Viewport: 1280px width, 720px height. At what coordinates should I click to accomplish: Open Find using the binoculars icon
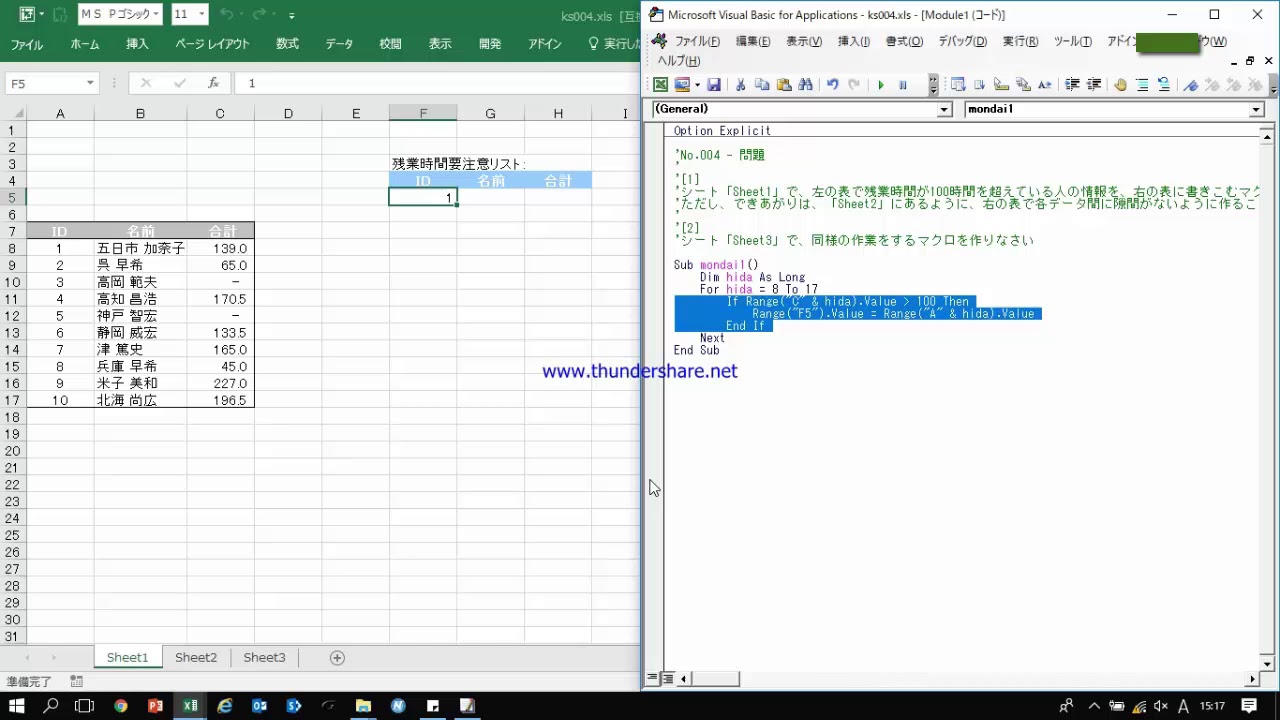point(806,85)
